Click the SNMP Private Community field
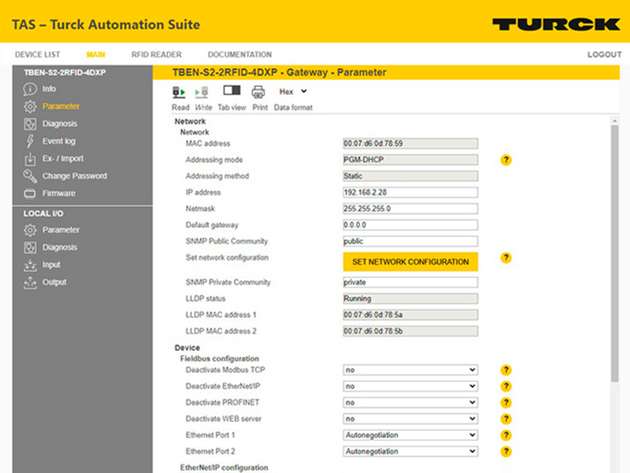Viewport: 630px width, 473px height. click(x=410, y=282)
